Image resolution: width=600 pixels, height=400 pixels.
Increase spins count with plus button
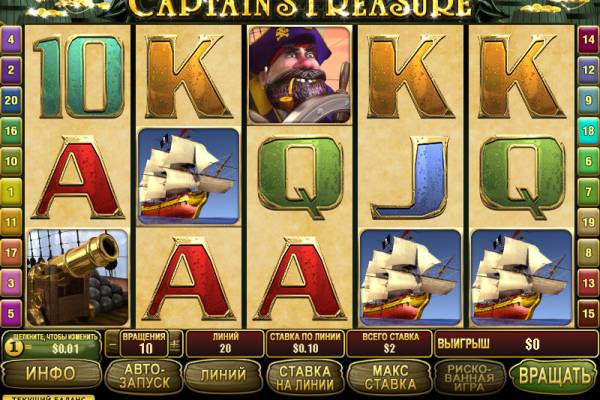pos(175,344)
